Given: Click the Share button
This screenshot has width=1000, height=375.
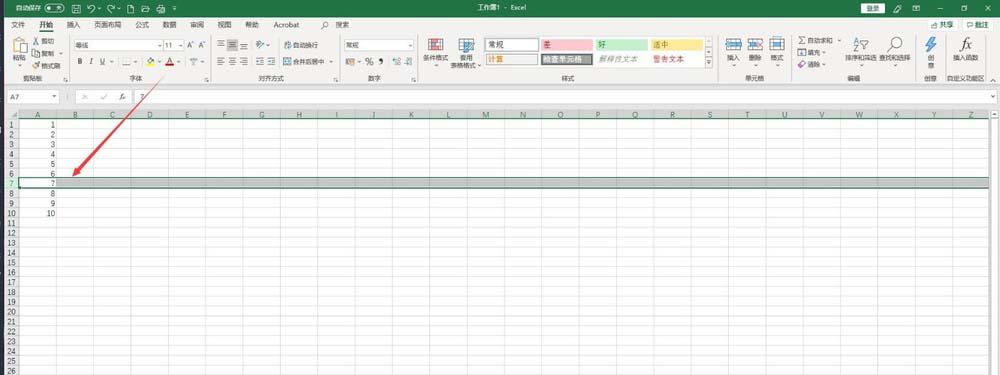Looking at the screenshot, I should (x=943, y=25).
